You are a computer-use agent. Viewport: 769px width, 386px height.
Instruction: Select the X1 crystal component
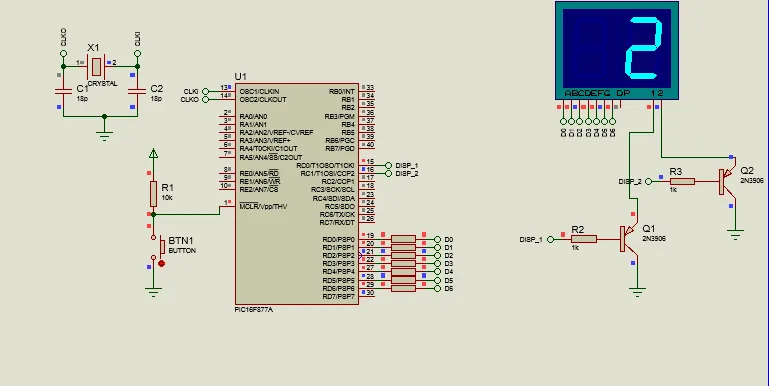[x=97, y=66]
